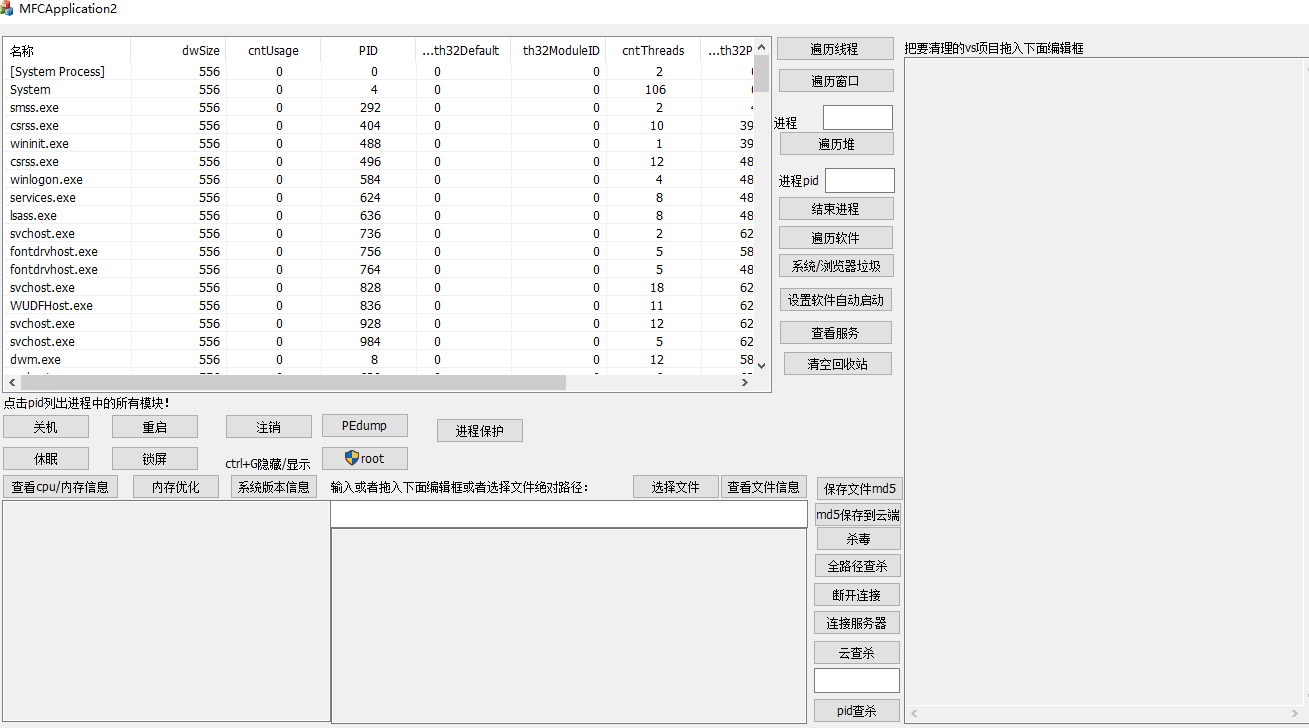This screenshot has height=728, width=1309.
Task: Click the 查看文件信息 button
Action: point(764,487)
